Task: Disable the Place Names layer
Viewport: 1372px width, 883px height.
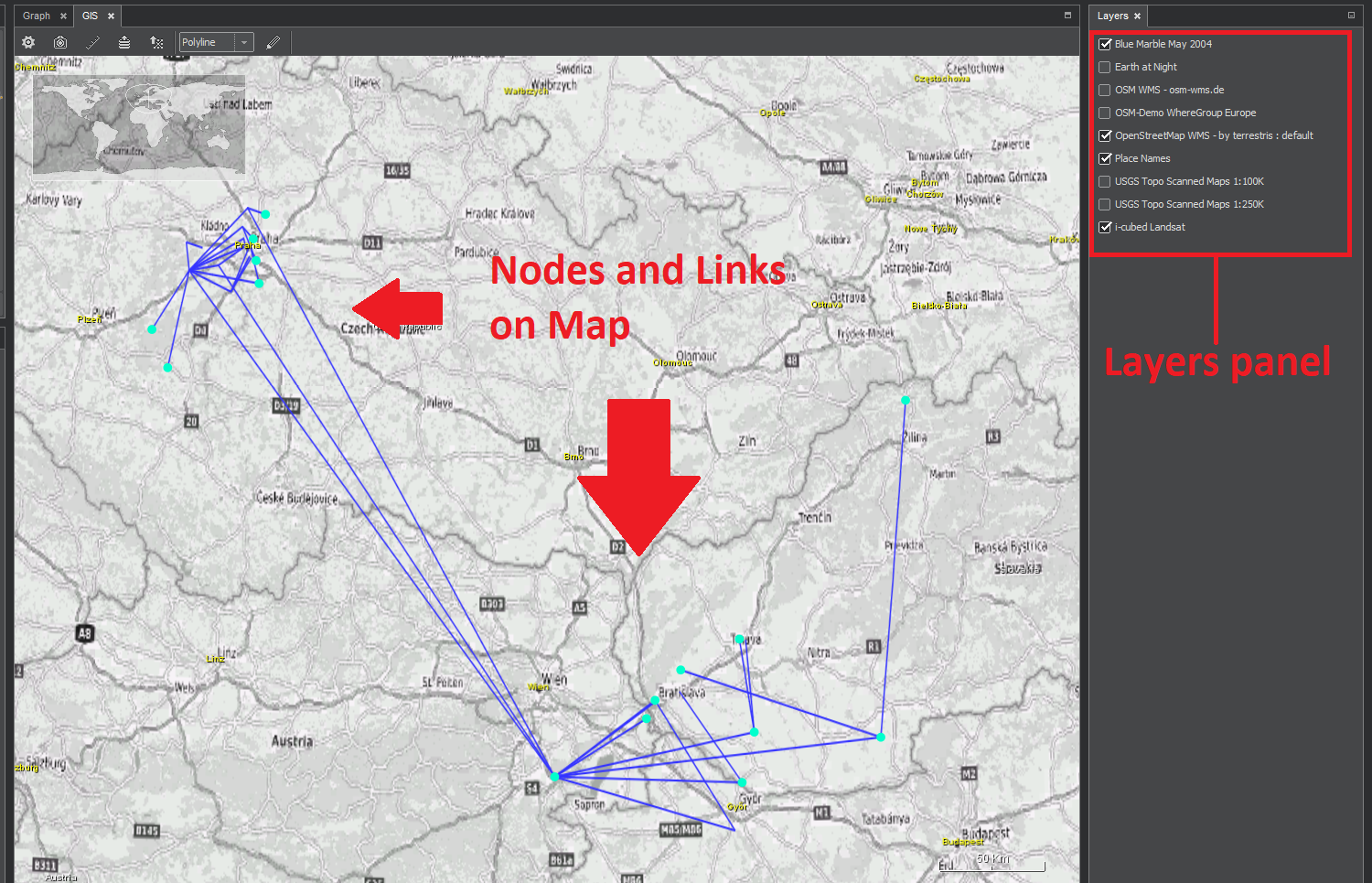Action: point(1104,158)
